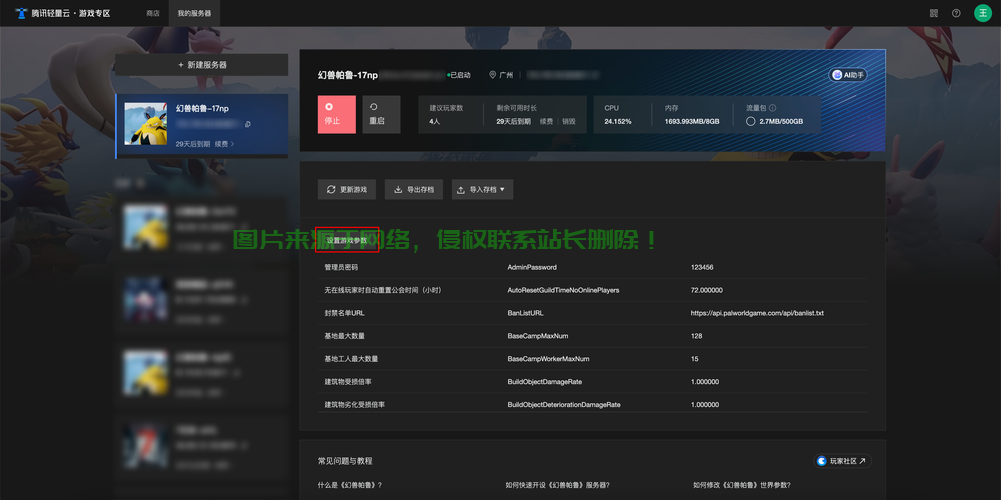Click the 流量包 usage ring indicator
Viewport: 1001px width, 500px height.
pyautogui.click(x=751, y=121)
